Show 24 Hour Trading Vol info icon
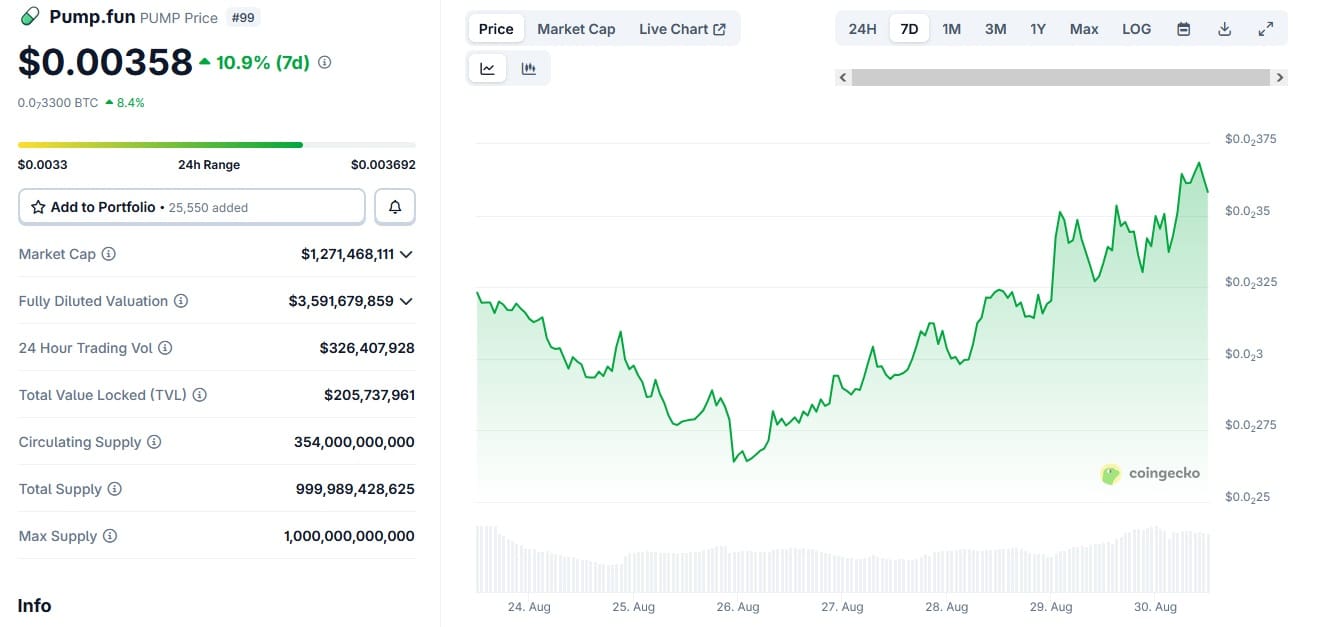1327x627 pixels. (165, 348)
